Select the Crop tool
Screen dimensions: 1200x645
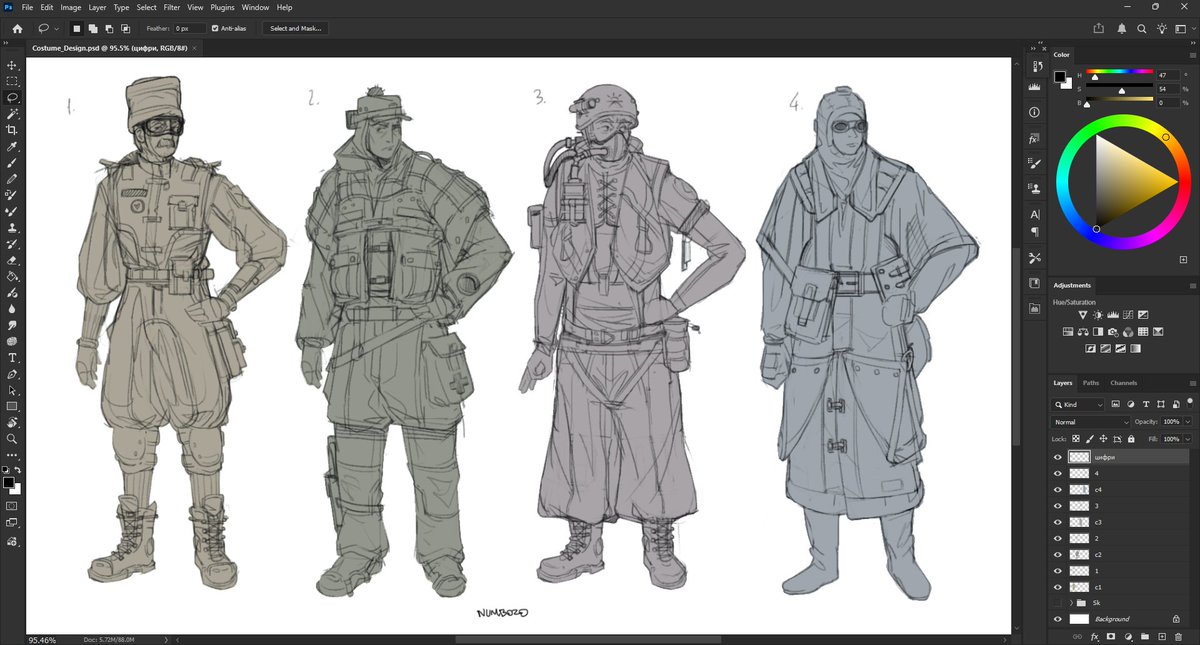point(12,130)
